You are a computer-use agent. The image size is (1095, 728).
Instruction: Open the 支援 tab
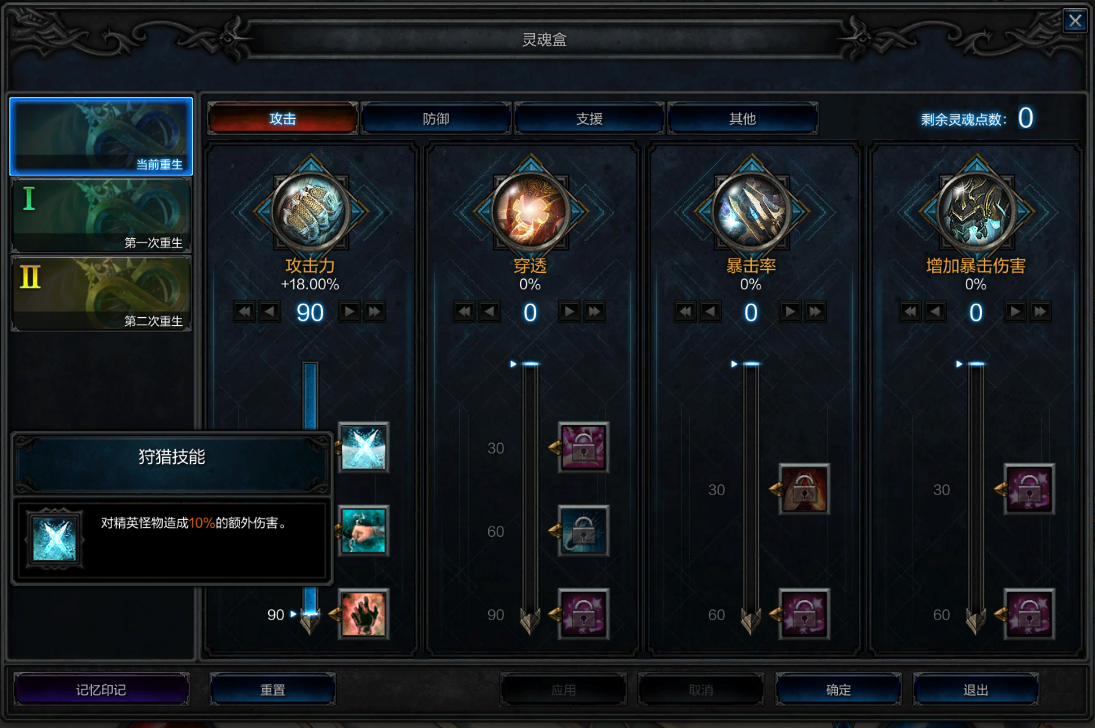(589, 119)
